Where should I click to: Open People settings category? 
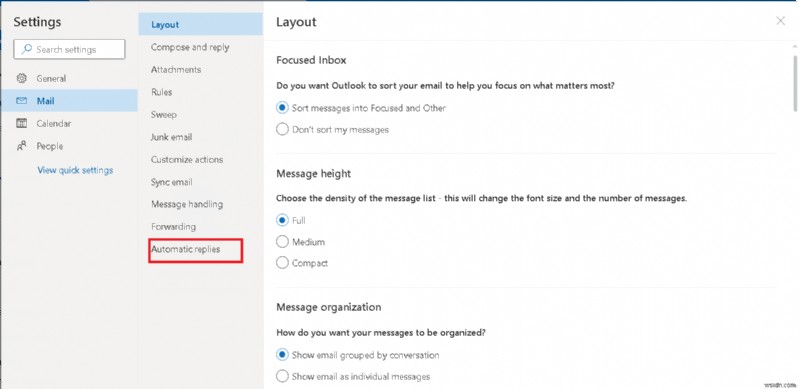(69, 146)
